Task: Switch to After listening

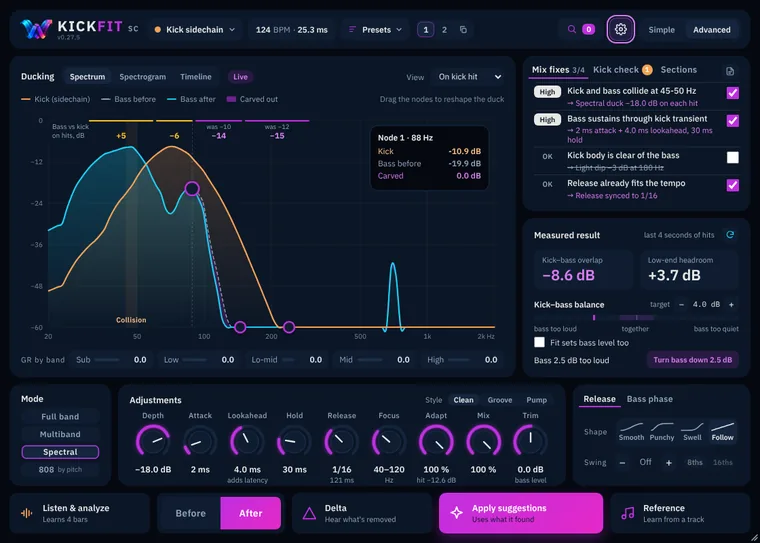Action: (x=251, y=513)
